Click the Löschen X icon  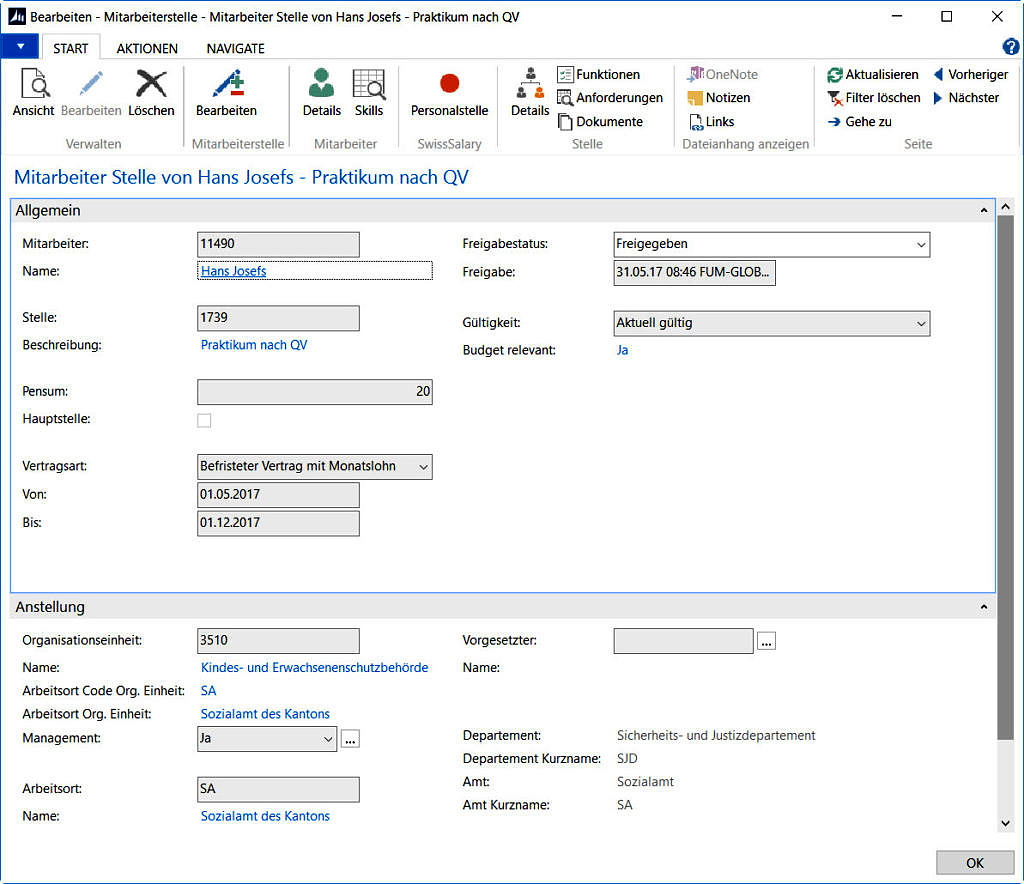(151, 84)
